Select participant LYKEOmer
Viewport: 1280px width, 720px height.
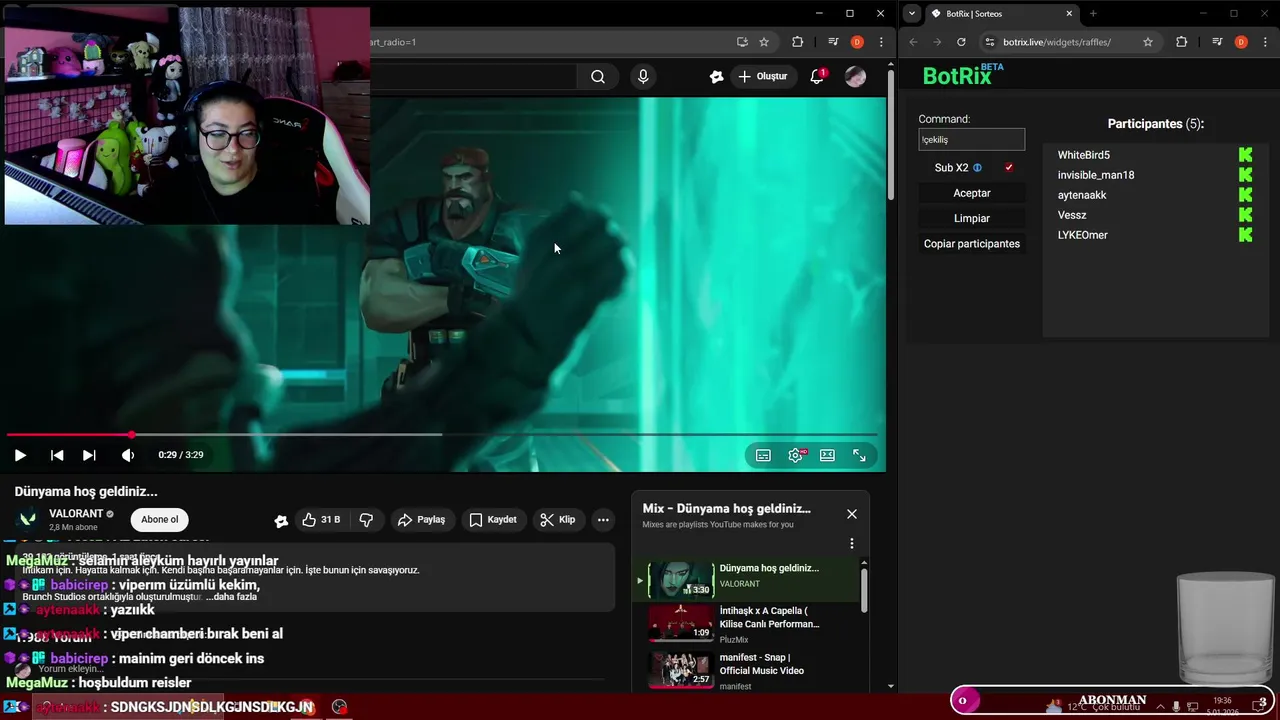1083,235
